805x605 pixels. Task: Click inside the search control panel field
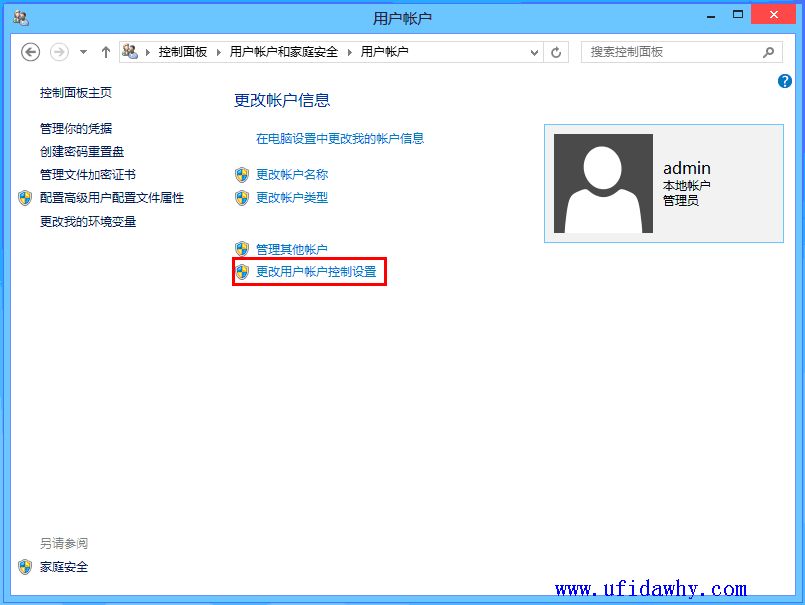[670, 51]
